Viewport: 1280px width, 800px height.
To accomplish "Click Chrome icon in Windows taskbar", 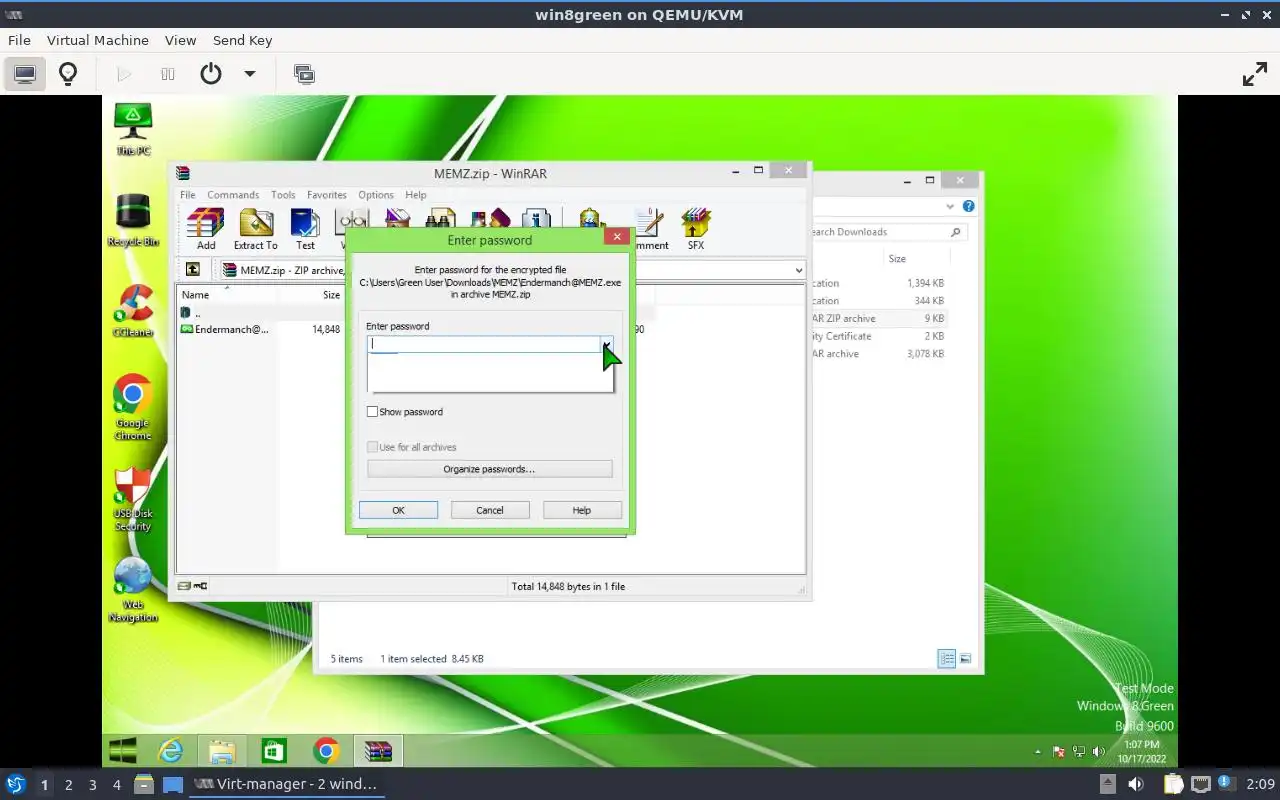I will 326,750.
